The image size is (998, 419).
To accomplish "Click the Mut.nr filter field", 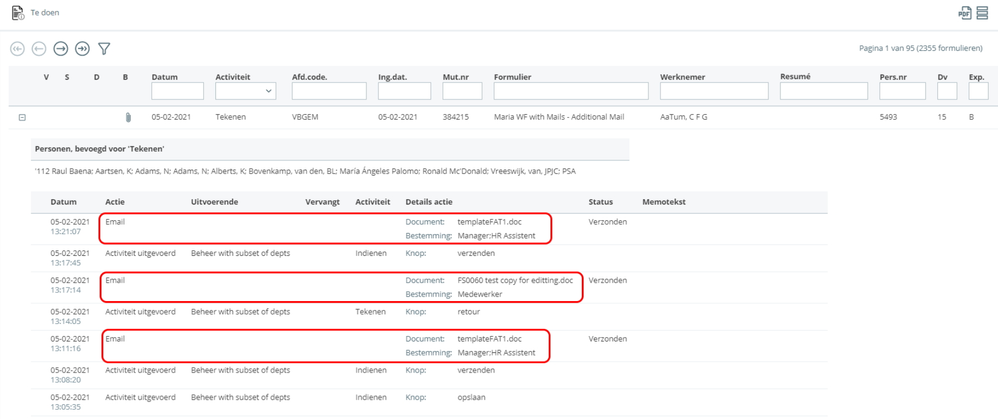I will pyautogui.click(x=462, y=91).
